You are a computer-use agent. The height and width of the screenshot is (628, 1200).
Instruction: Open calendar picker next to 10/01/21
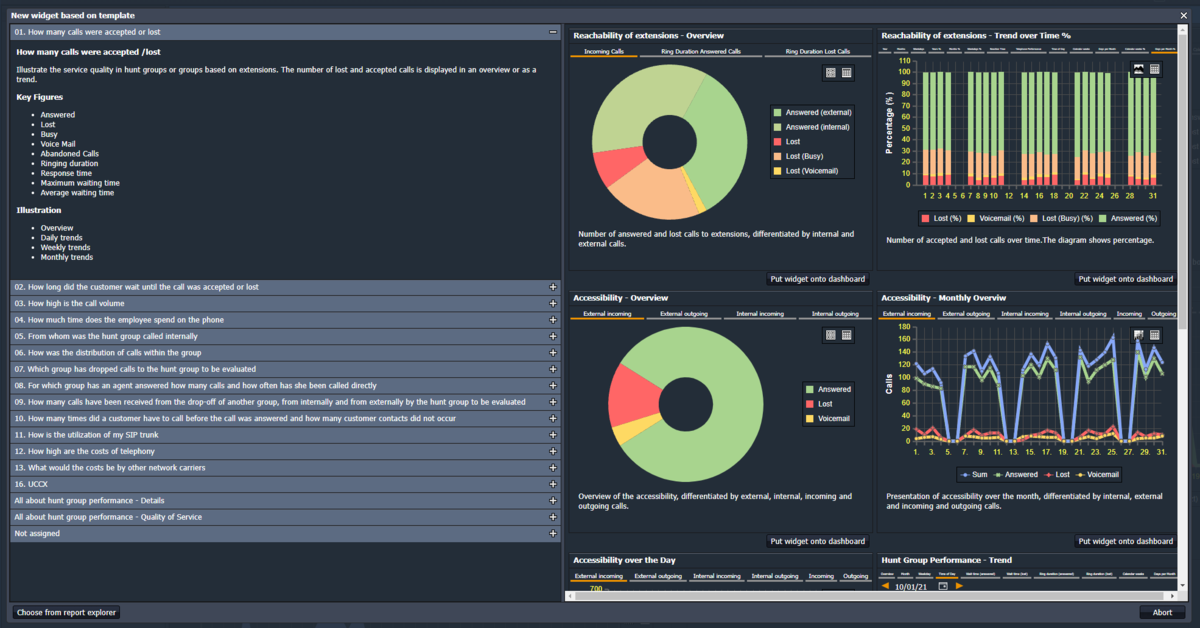point(943,586)
